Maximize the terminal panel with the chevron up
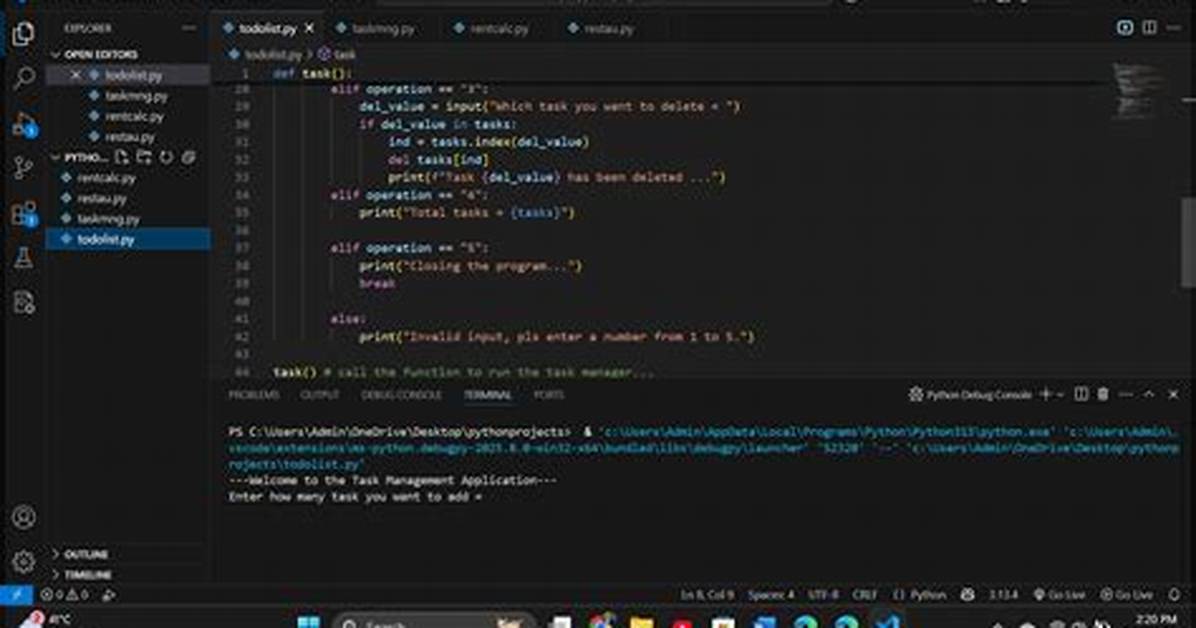1196x628 pixels. pyautogui.click(x=1149, y=394)
